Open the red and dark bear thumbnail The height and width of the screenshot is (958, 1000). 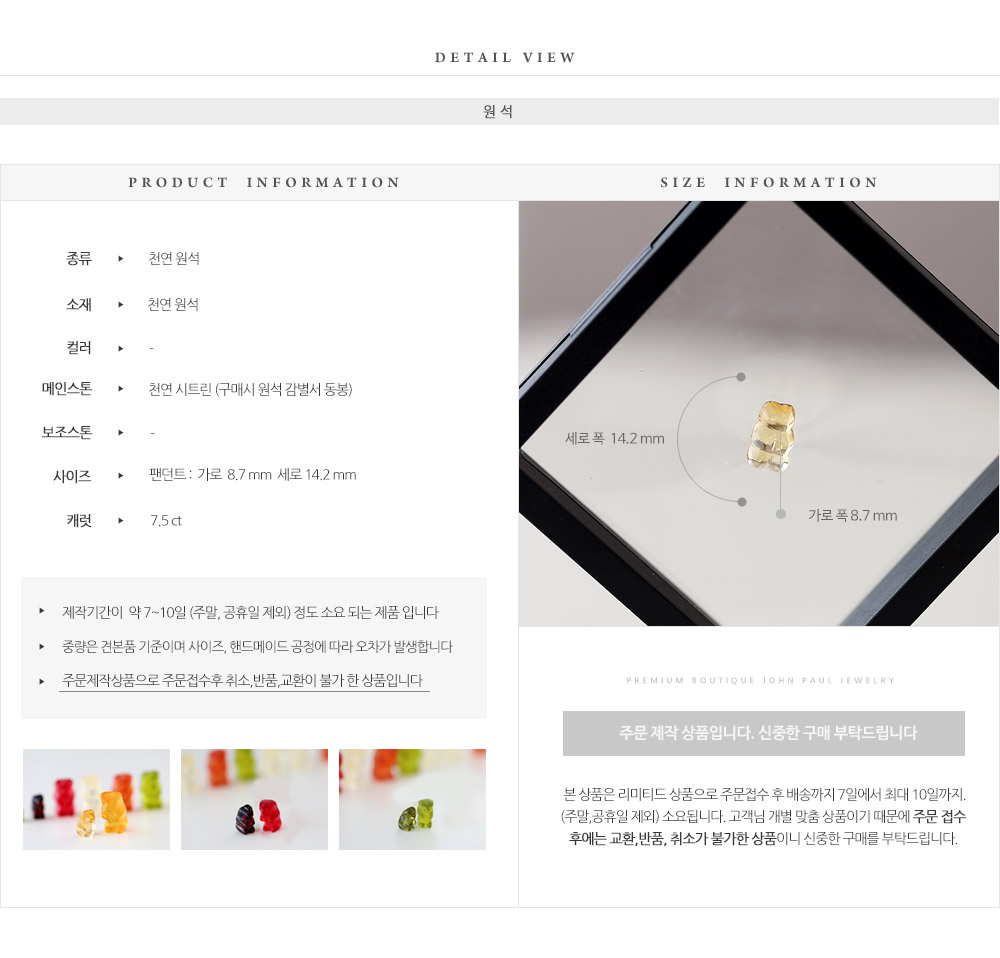(x=254, y=799)
